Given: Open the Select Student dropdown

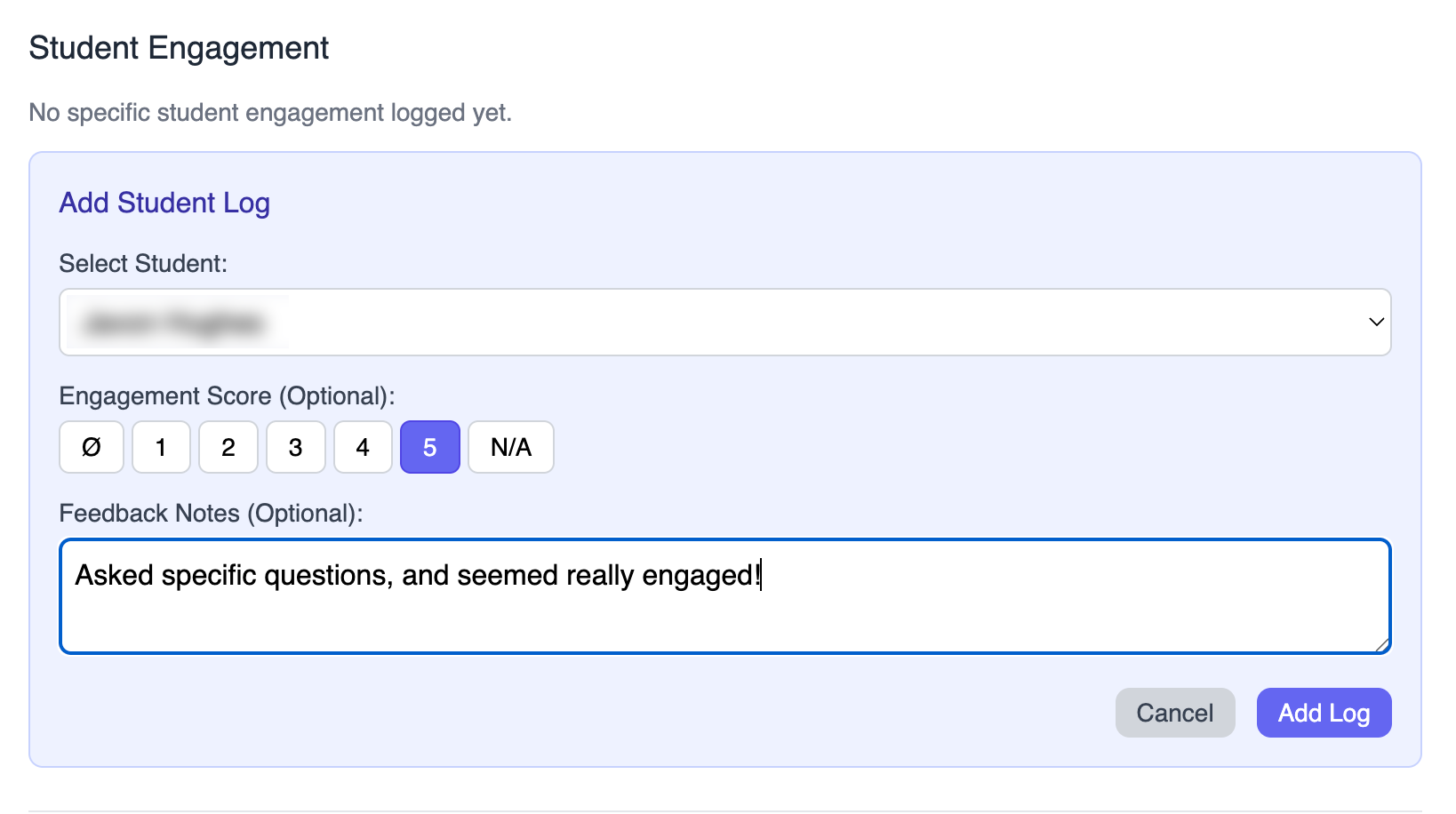Looking at the screenshot, I should tap(725, 322).
